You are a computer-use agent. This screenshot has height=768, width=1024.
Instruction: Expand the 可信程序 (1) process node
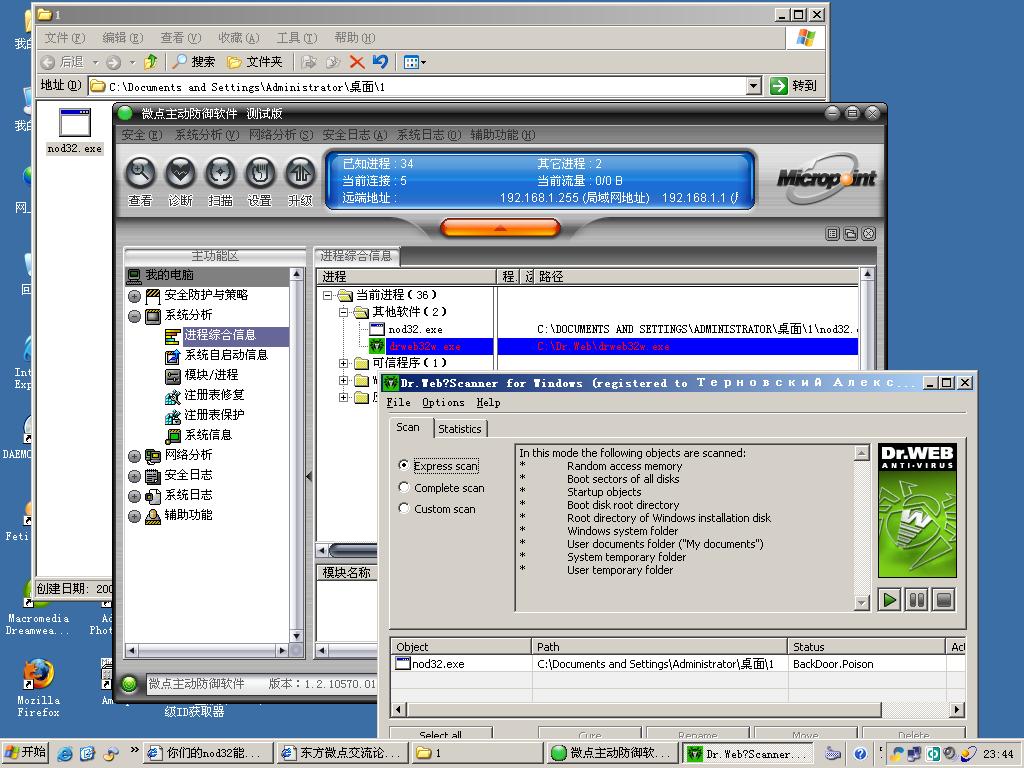click(x=344, y=363)
